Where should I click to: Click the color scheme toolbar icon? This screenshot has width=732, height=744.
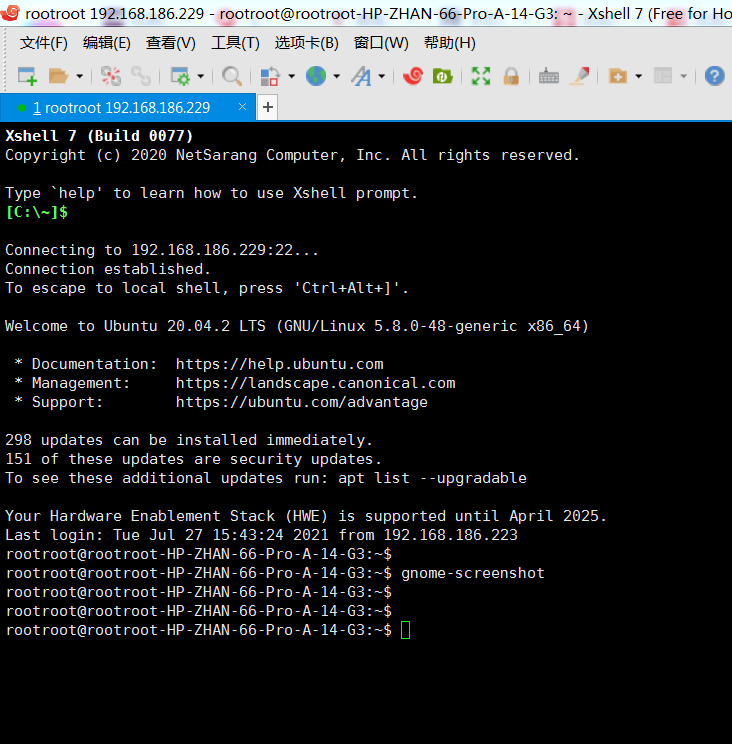[270, 76]
